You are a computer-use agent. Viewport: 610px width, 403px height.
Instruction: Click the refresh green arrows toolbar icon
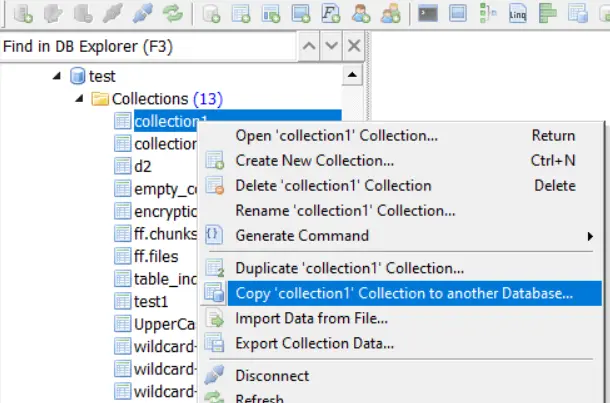pos(172,14)
